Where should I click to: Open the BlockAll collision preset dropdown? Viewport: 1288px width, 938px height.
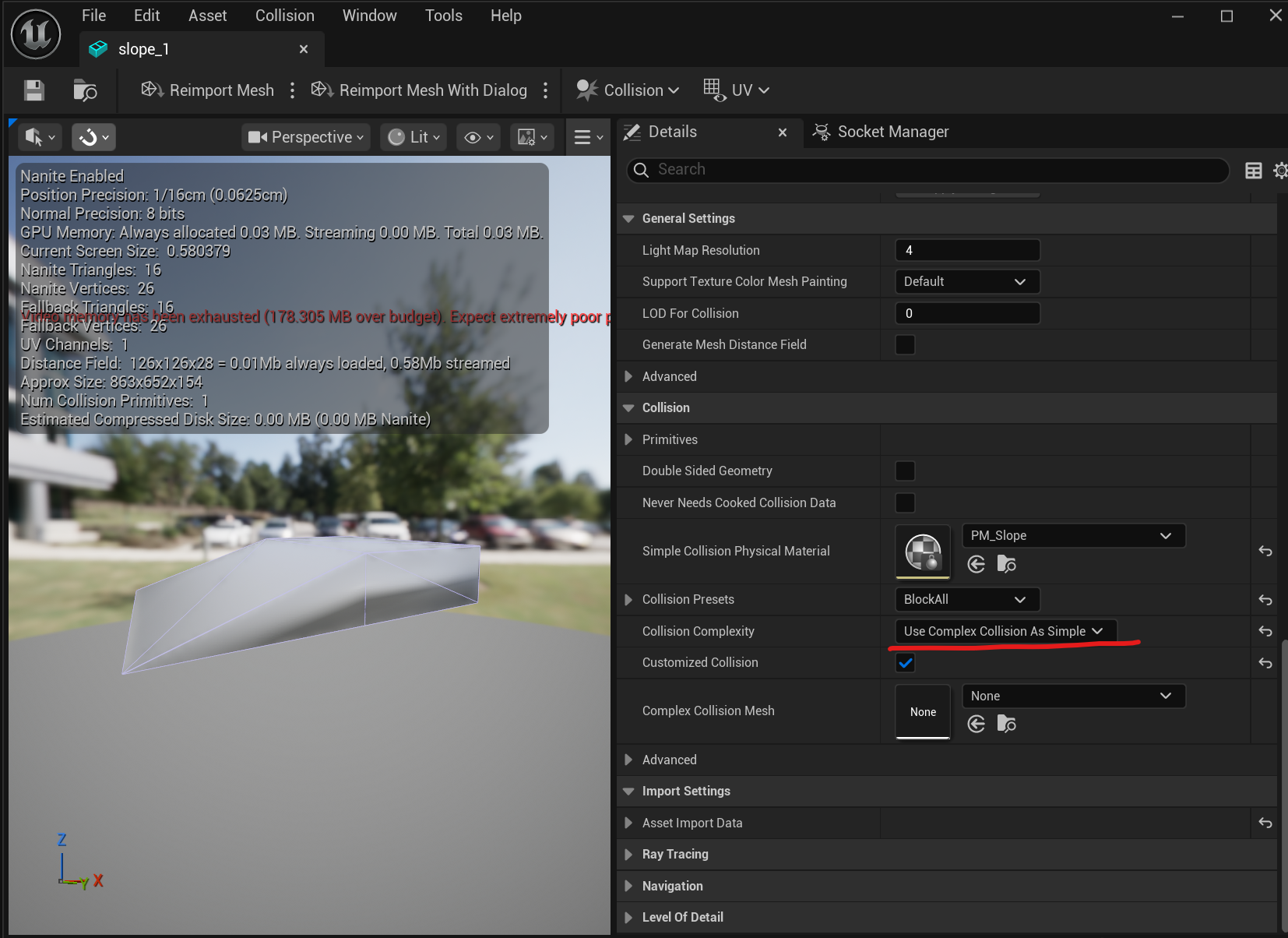967,599
